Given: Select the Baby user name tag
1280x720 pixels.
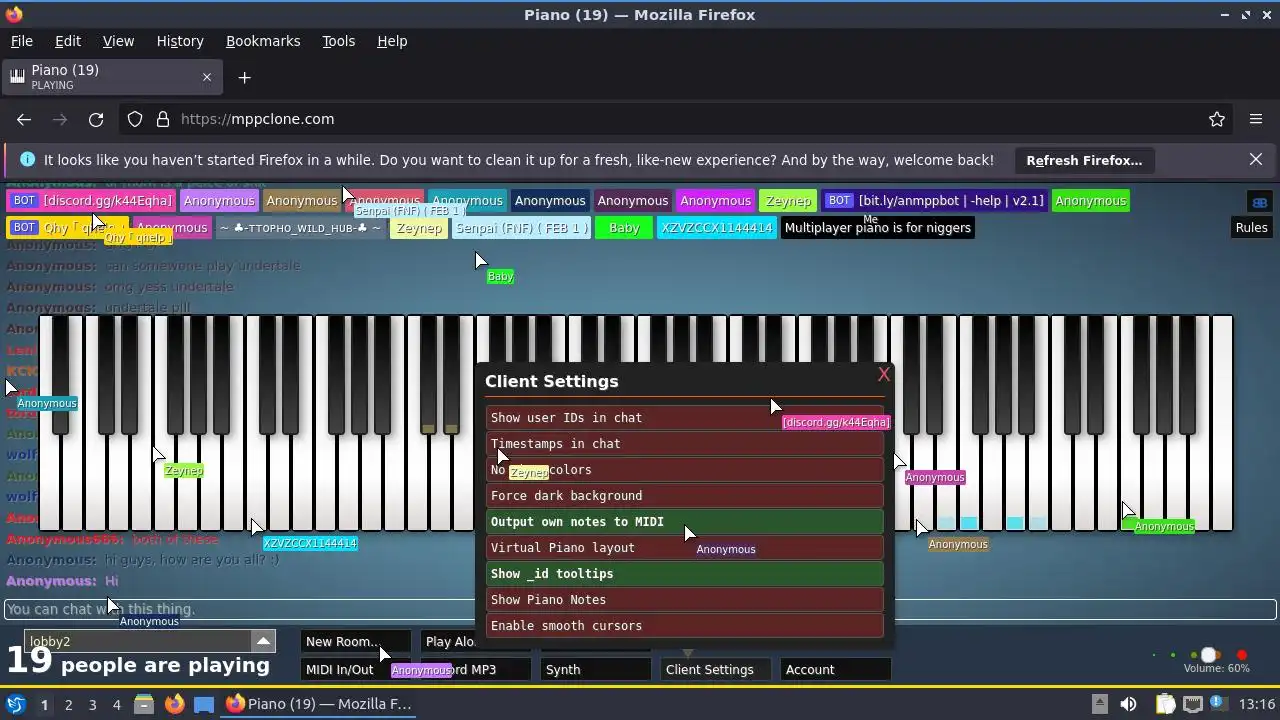Looking at the screenshot, I should click(x=624, y=228).
